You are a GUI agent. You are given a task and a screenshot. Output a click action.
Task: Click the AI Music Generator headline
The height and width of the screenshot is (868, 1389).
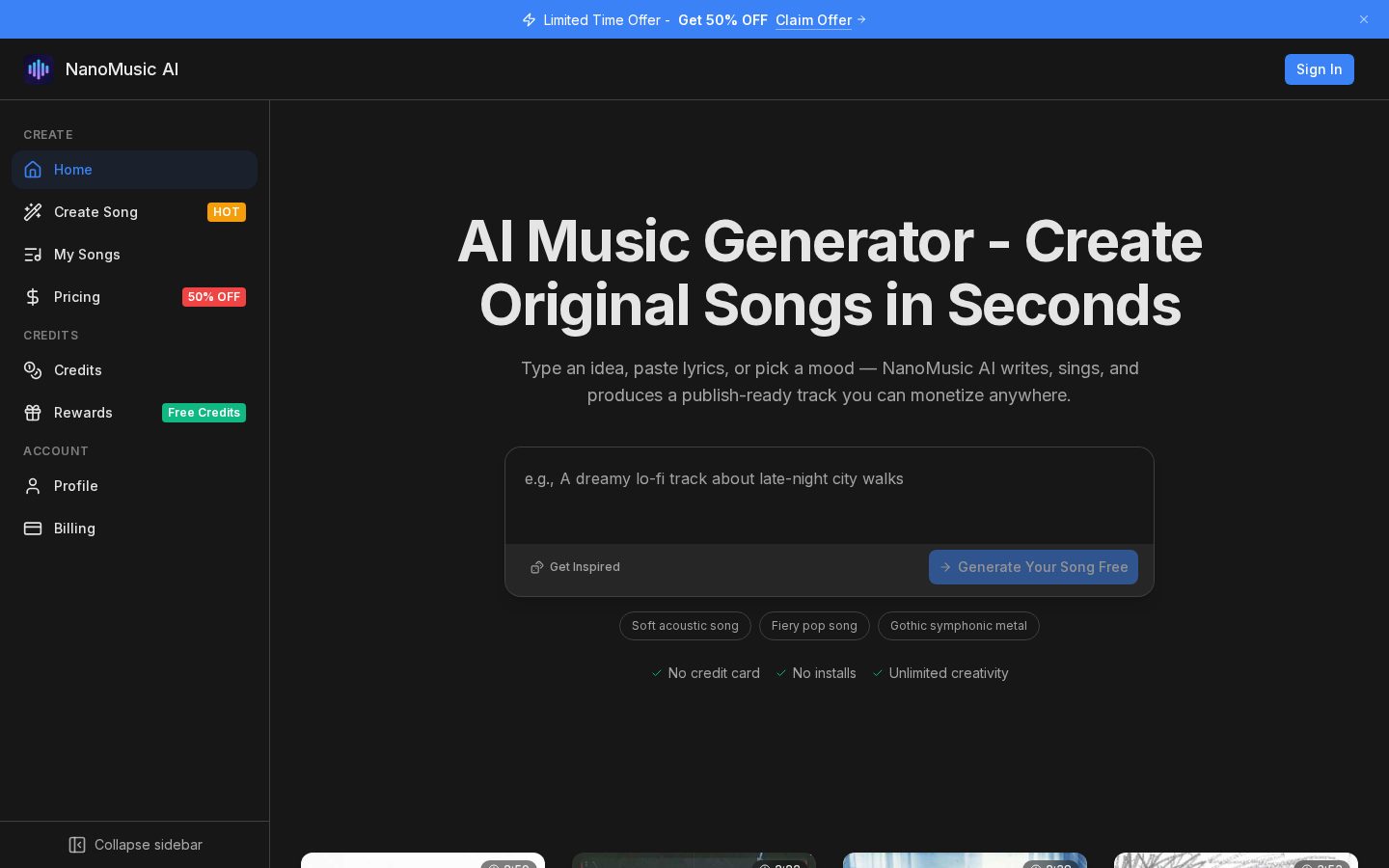(x=830, y=273)
